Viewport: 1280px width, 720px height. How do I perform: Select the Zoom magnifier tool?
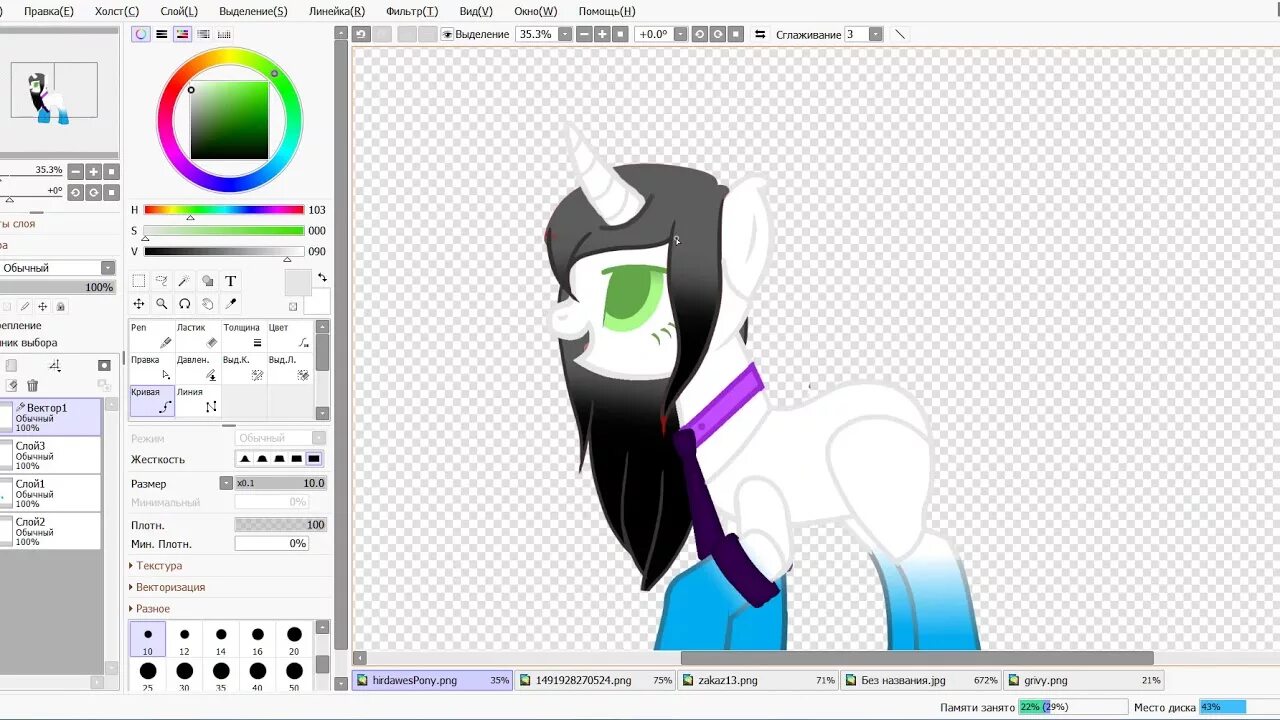pos(161,304)
